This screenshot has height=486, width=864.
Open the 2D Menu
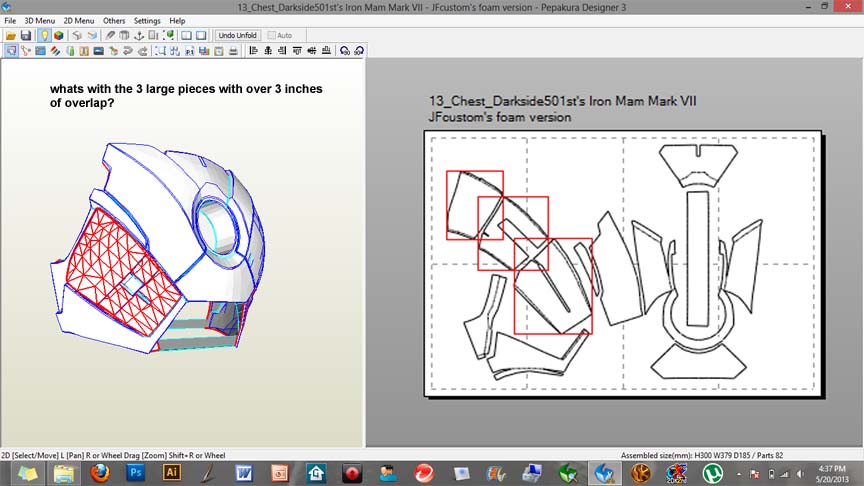coord(79,20)
